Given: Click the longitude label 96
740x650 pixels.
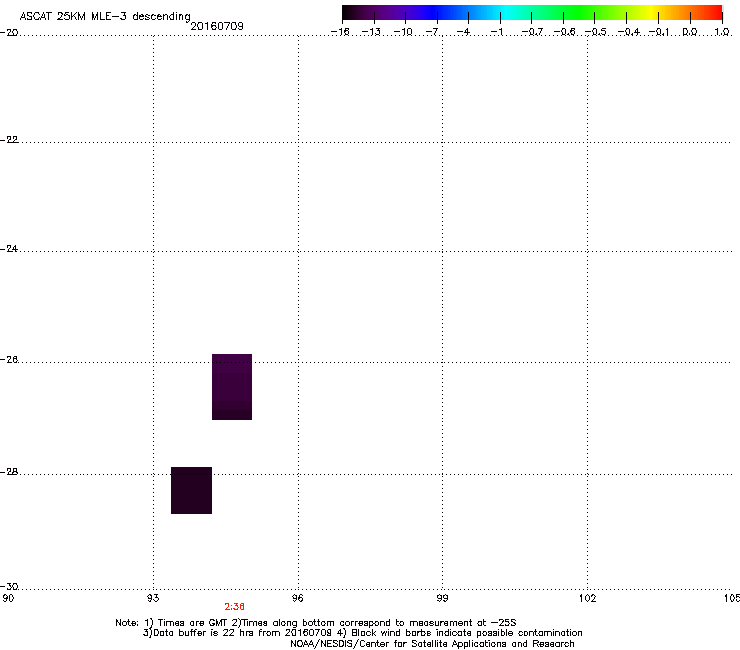Looking at the screenshot, I should click(298, 598).
